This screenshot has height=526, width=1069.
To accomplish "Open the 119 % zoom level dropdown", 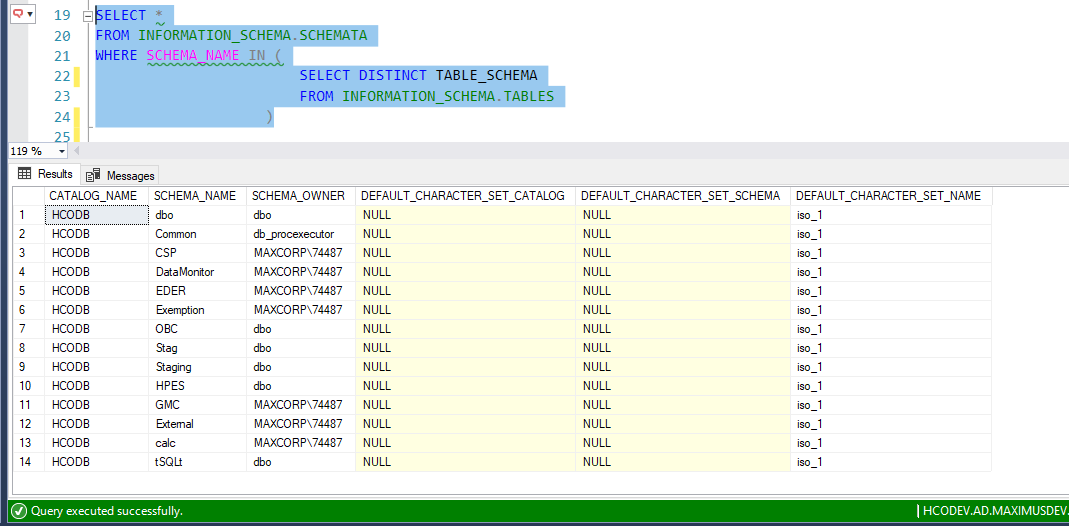I will coord(63,151).
